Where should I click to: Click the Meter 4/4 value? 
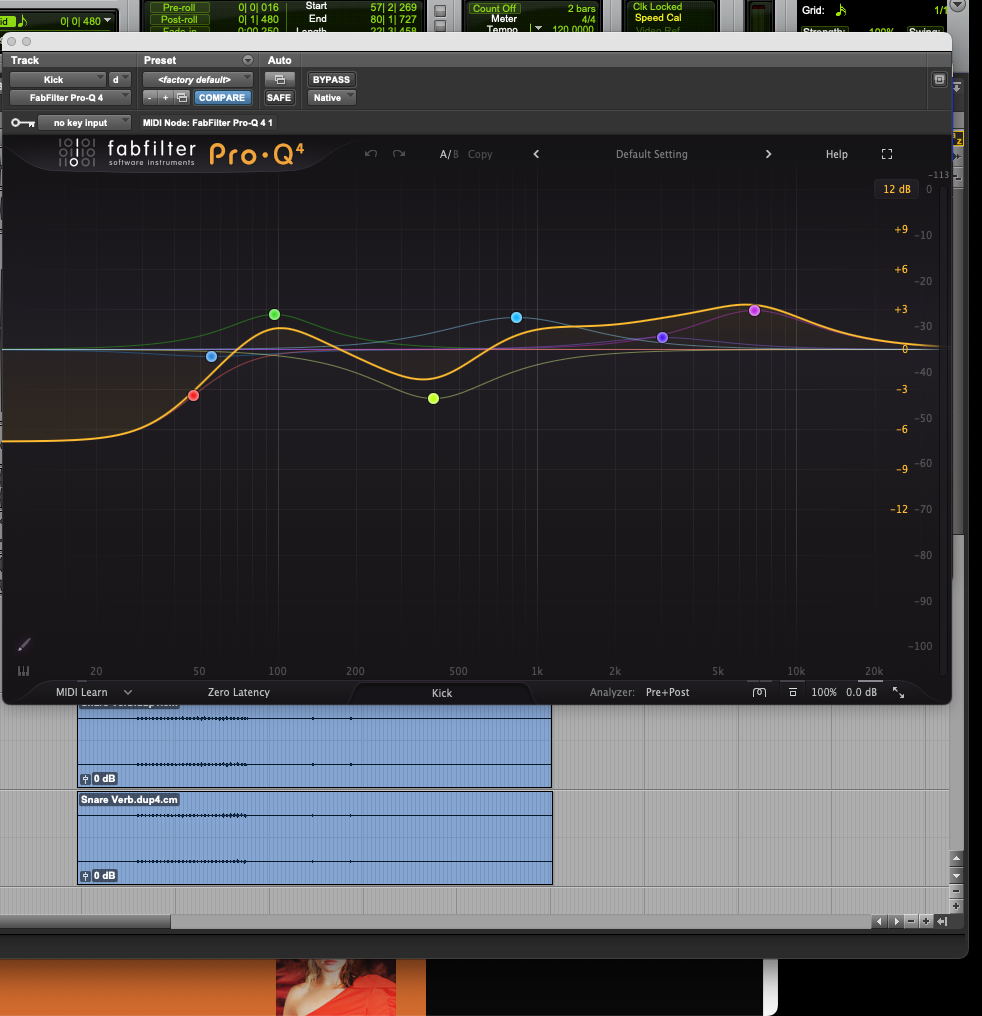(x=588, y=19)
